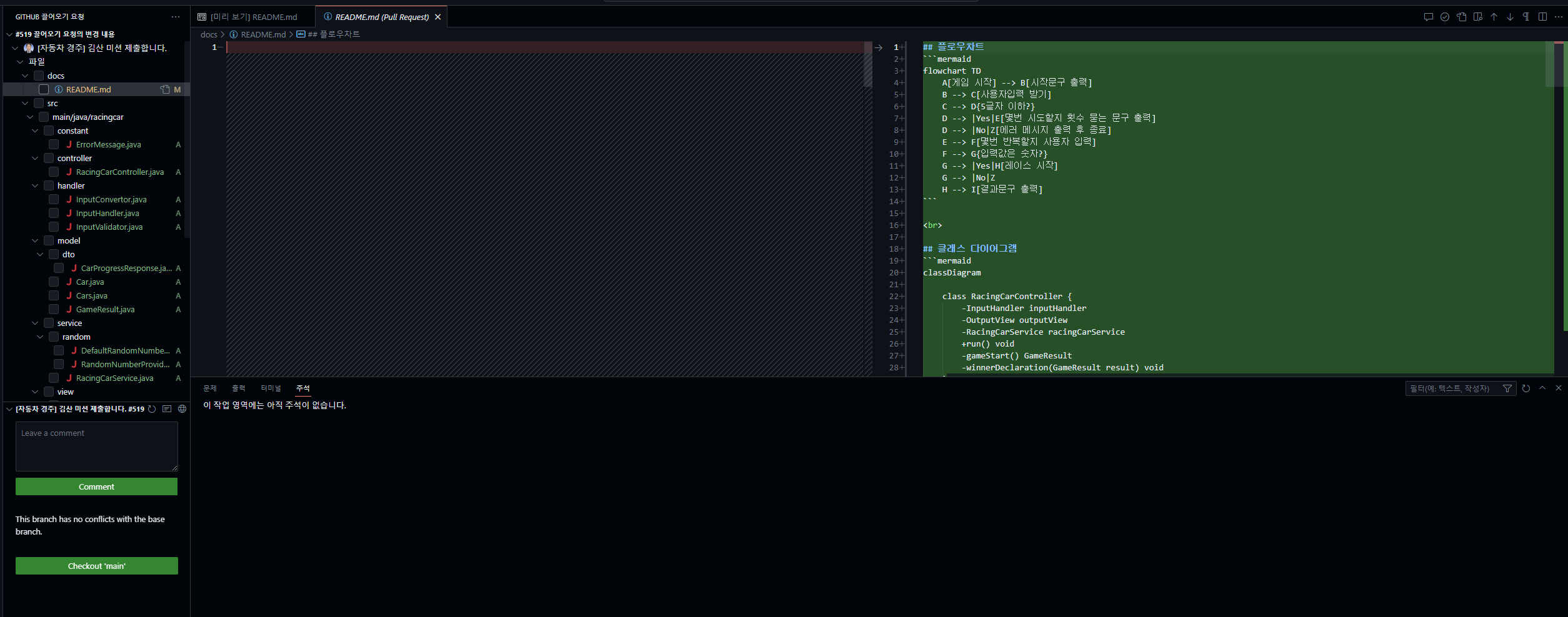This screenshot has width=1568, height=617.
Task: Tick the RacingCarService.java checkbox
Action: [54, 378]
